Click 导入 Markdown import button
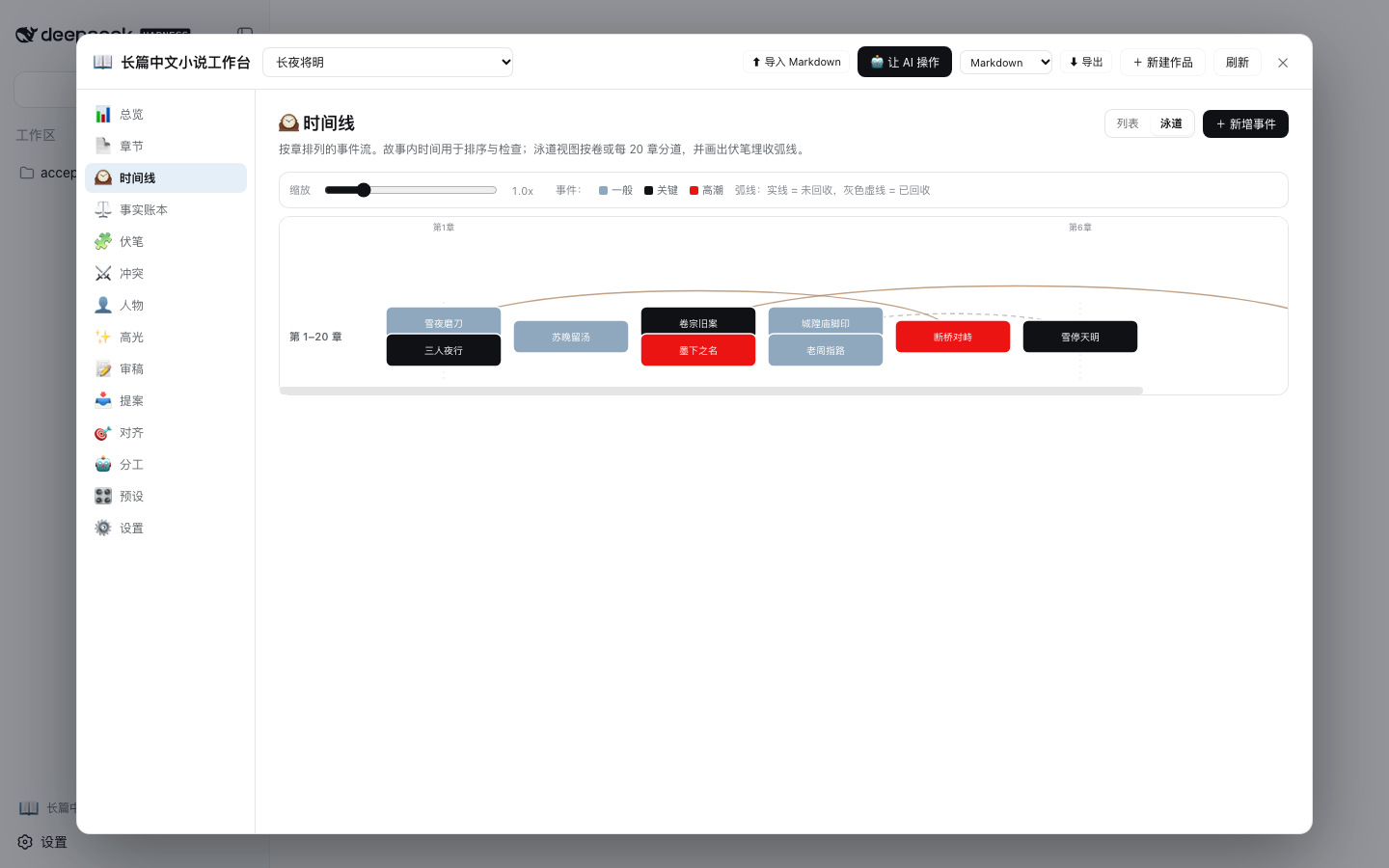 [x=796, y=62]
